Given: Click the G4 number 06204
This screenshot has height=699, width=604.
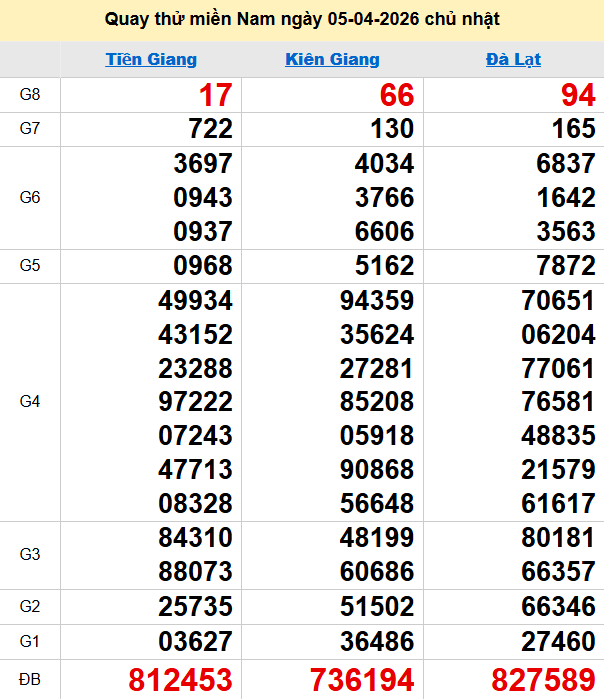Looking at the screenshot, I should point(559,334).
